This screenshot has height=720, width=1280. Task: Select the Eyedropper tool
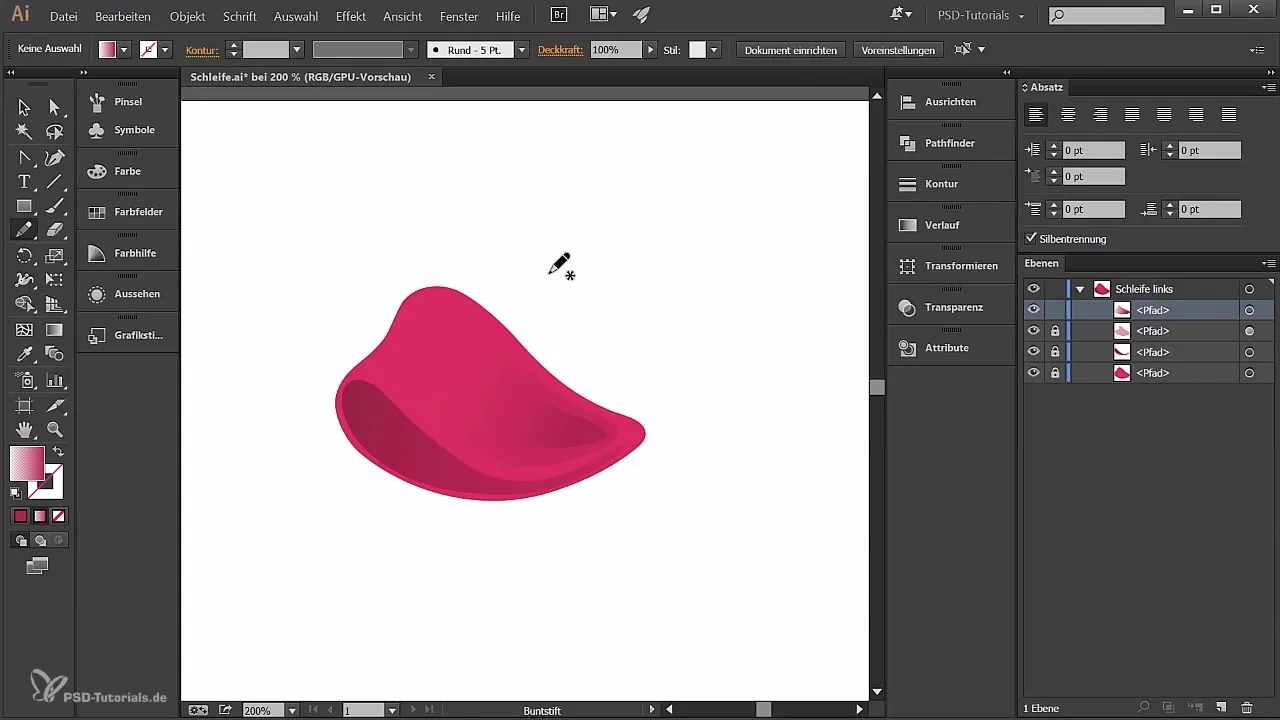pos(24,354)
